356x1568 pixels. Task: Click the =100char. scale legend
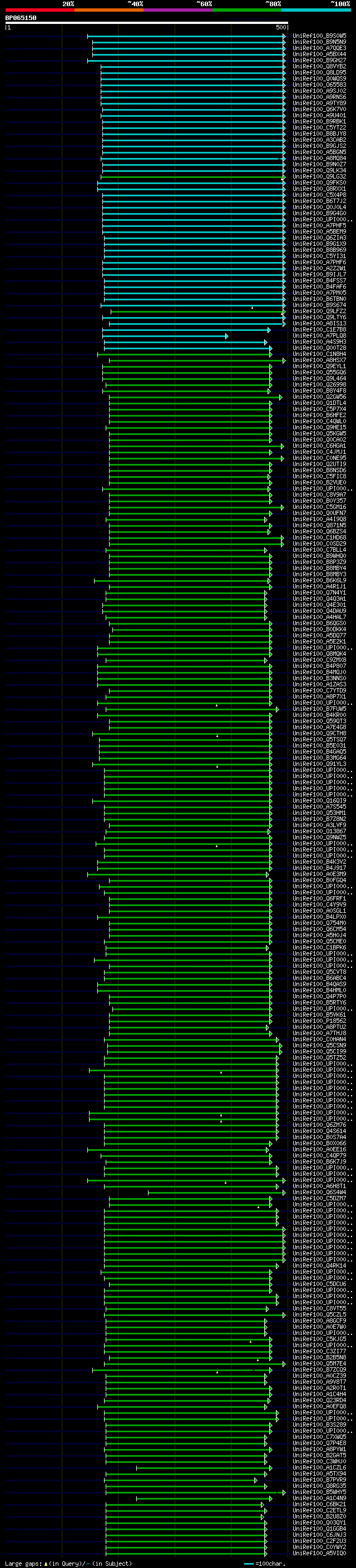[x=265, y=1563]
